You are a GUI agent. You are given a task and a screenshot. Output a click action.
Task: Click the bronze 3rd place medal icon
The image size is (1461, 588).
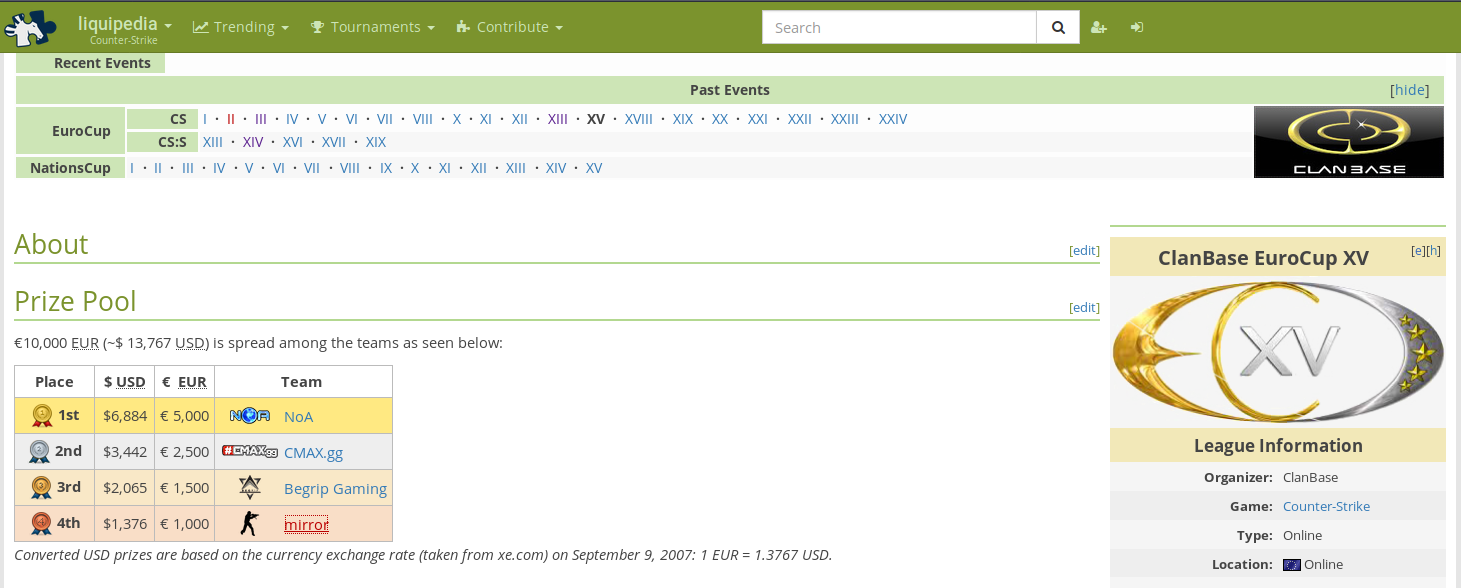click(41, 488)
